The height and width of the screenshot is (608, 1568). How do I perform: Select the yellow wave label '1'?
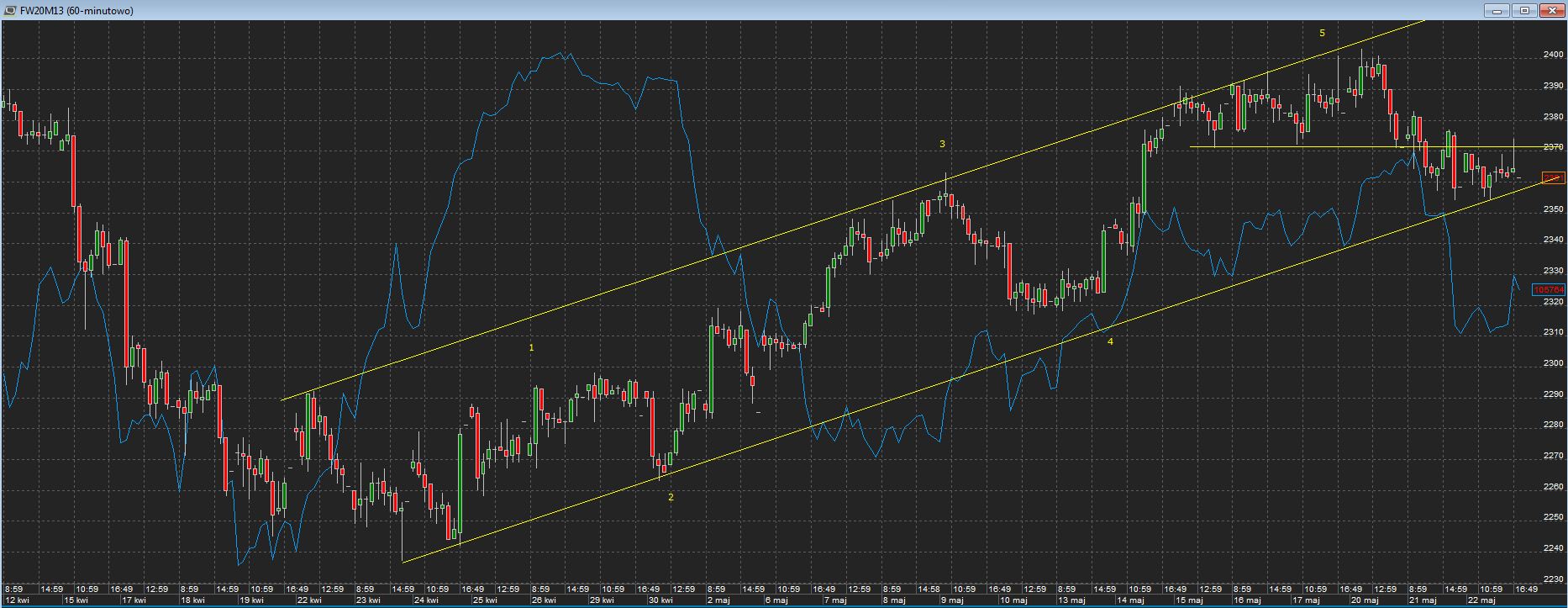click(x=531, y=347)
